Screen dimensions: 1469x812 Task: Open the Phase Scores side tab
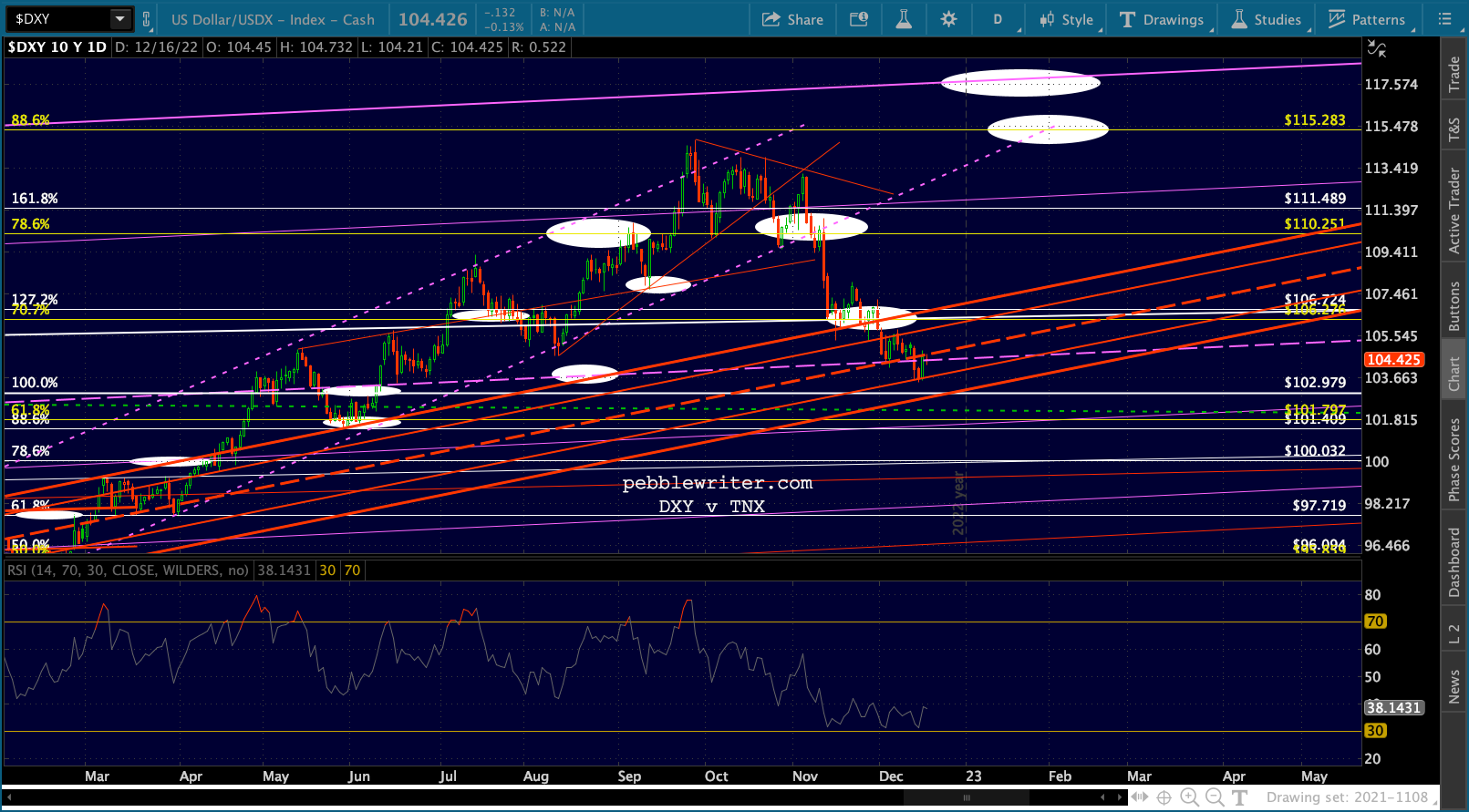[x=1454, y=458]
